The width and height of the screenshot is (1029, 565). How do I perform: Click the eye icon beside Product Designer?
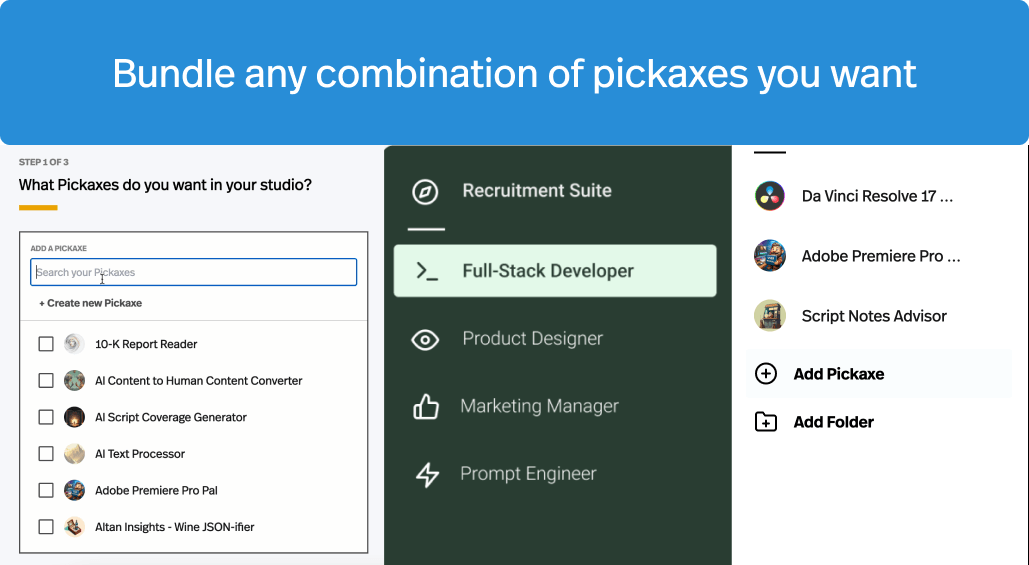coord(426,340)
